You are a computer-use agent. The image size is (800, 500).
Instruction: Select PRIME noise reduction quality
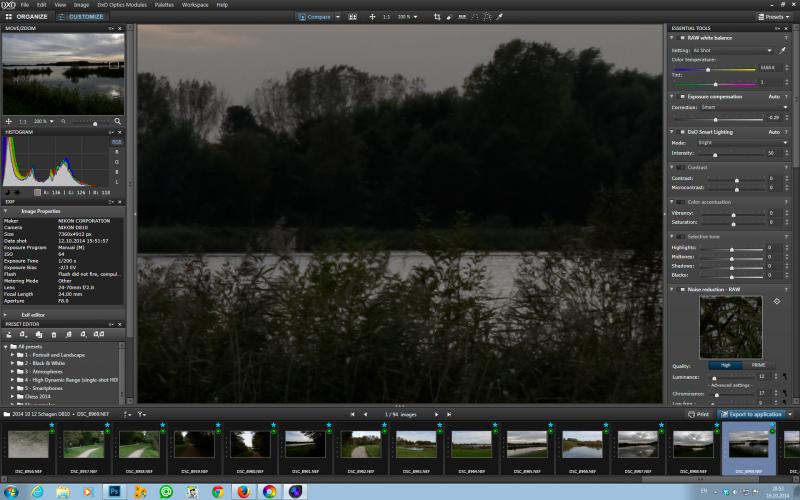pos(758,365)
